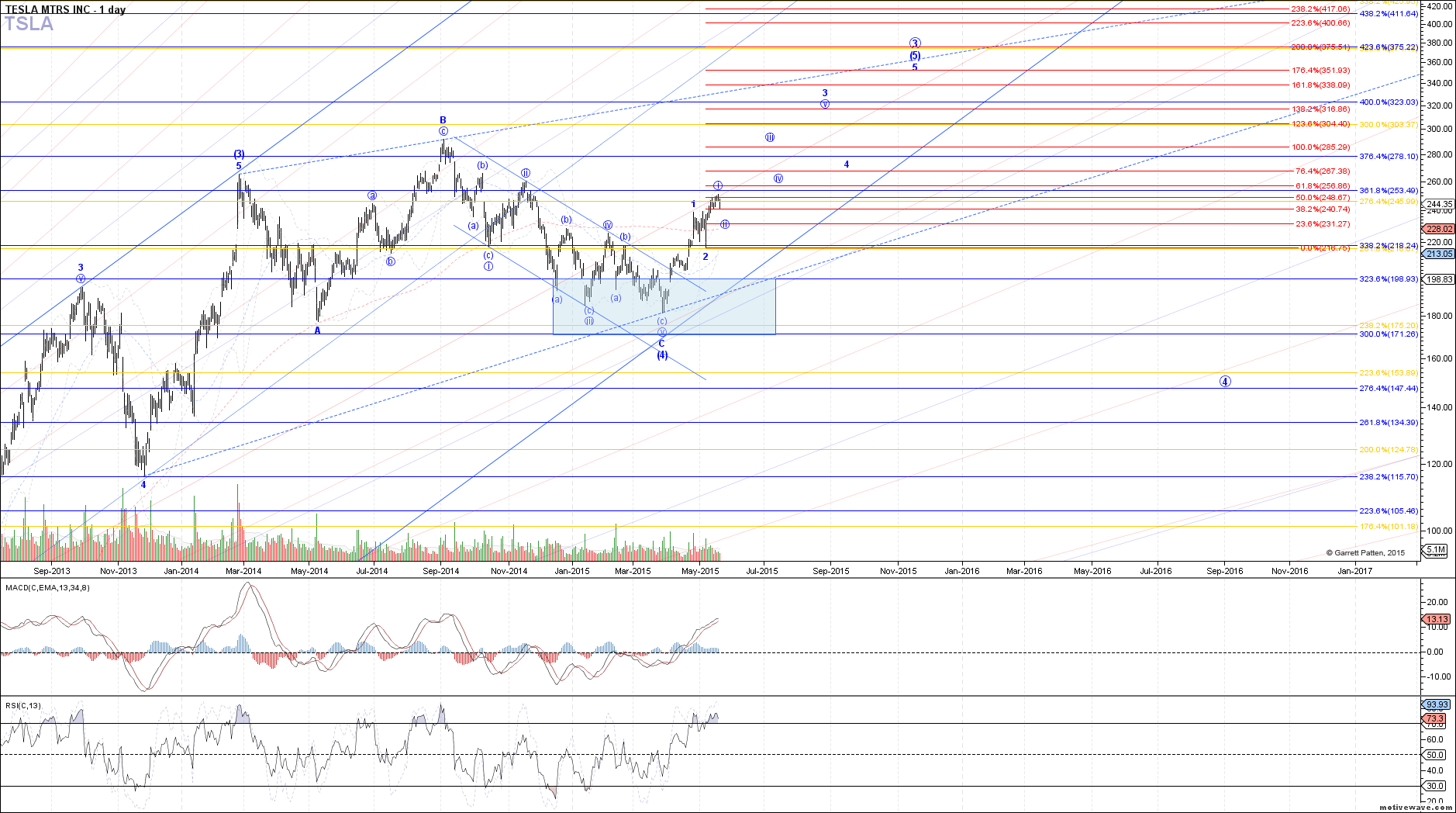This screenshot has width=1456, height=813.
Task: Select the 400.0%(323.03) Fibonacci label
Action: click(1389, 102)
